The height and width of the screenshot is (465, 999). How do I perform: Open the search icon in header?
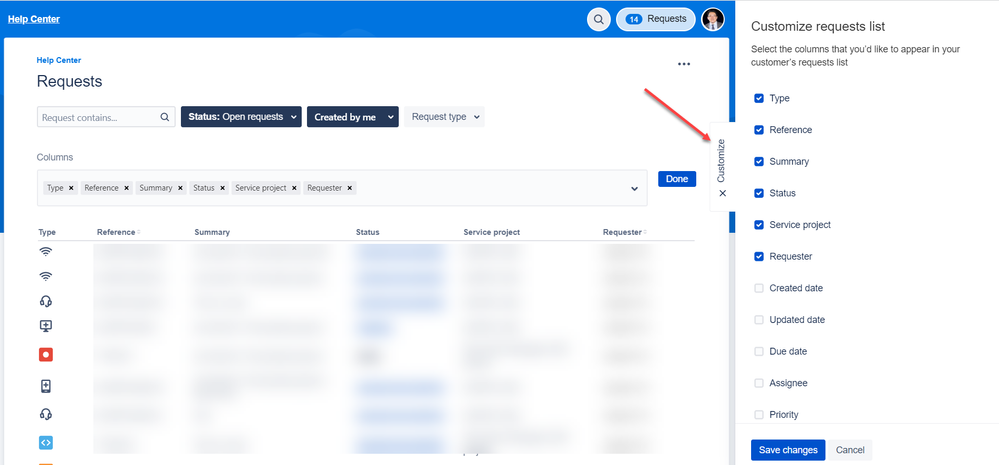click(598, 19)
